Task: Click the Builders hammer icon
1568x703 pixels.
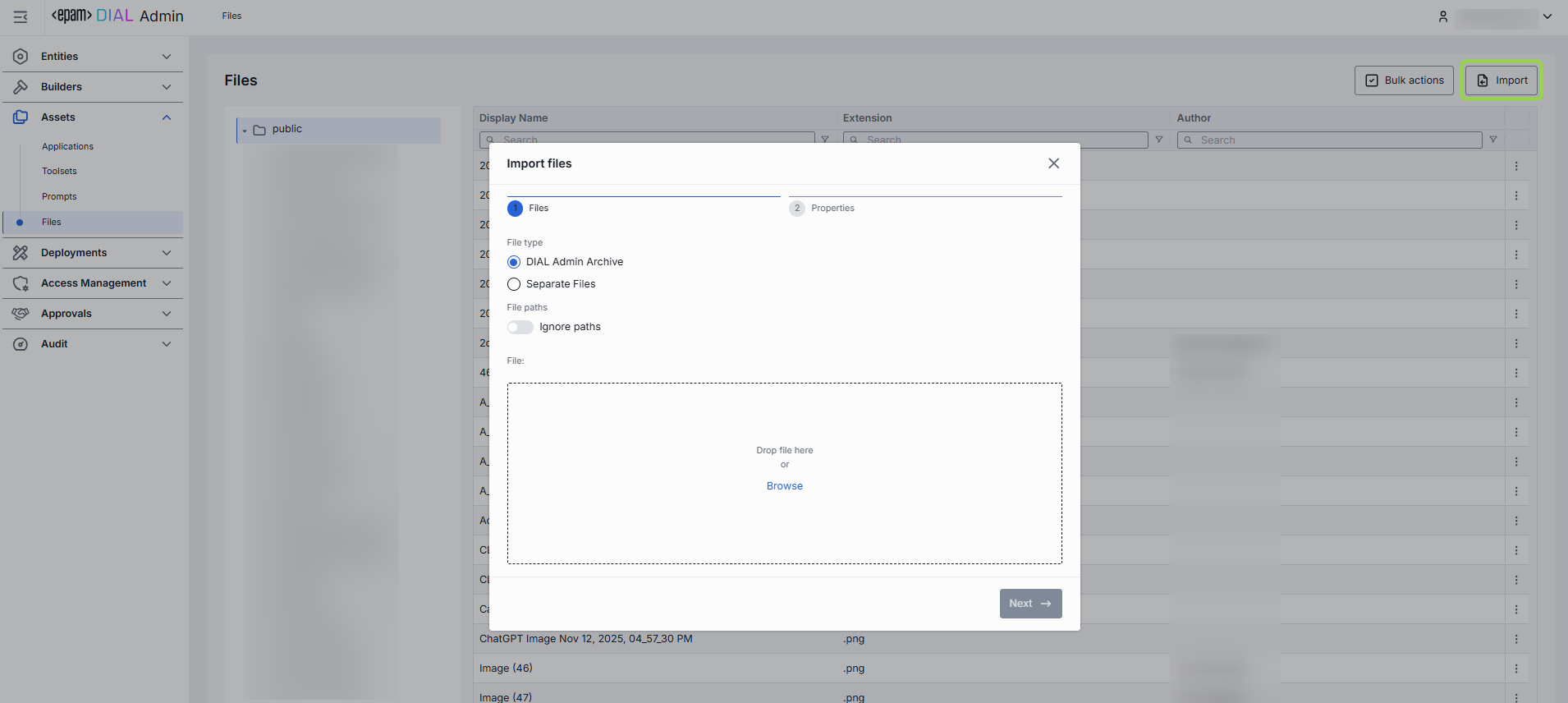Action: click(x=21, y=87)
